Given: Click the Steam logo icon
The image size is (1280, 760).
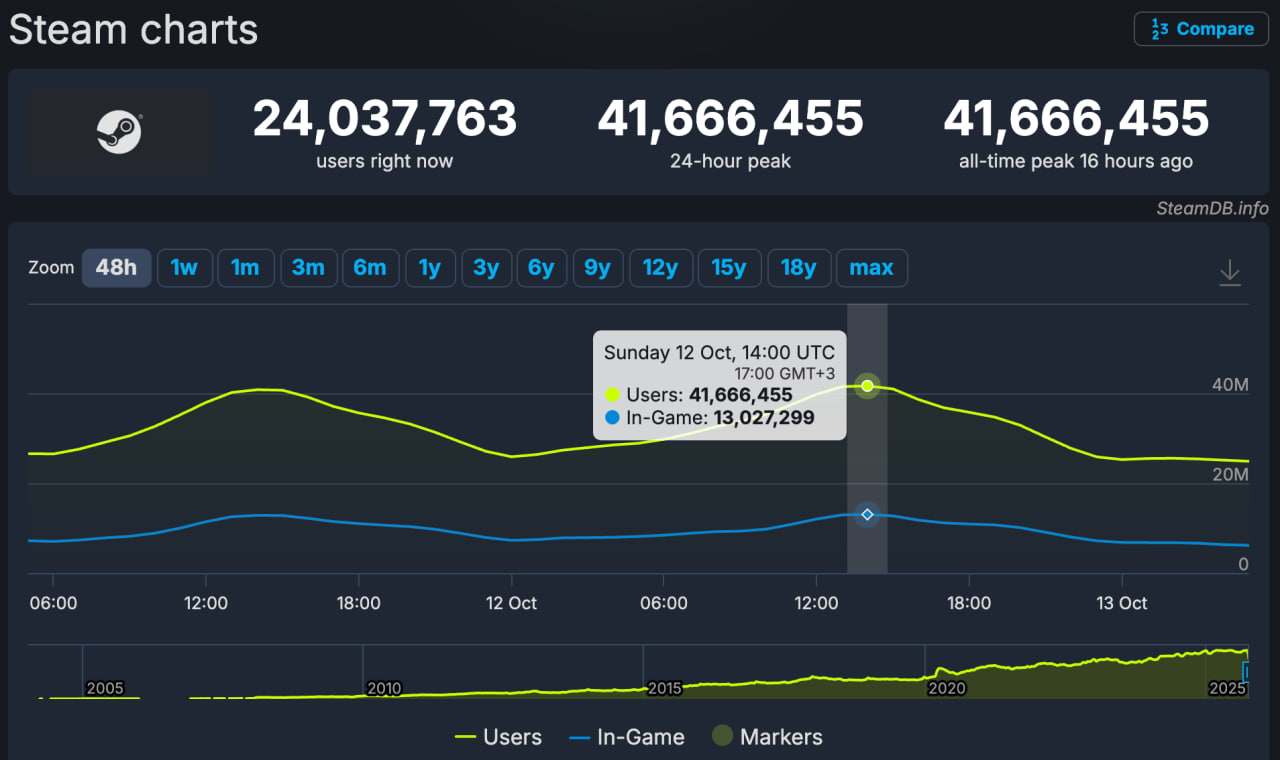Looking at the screenshot, I should click(119, 132).
